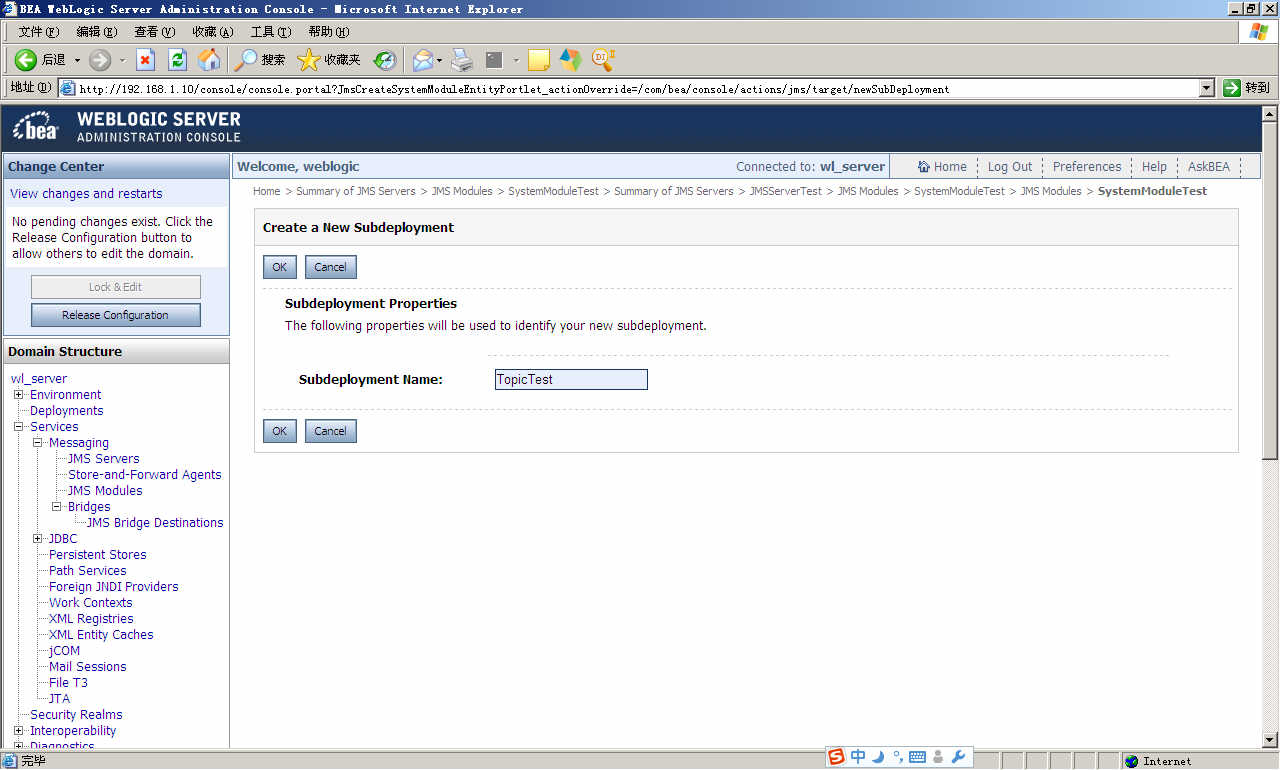Viewport: 1280px width, 770px height.
Task: Open the 查看 (View) menu
Action: pos(154,32)
